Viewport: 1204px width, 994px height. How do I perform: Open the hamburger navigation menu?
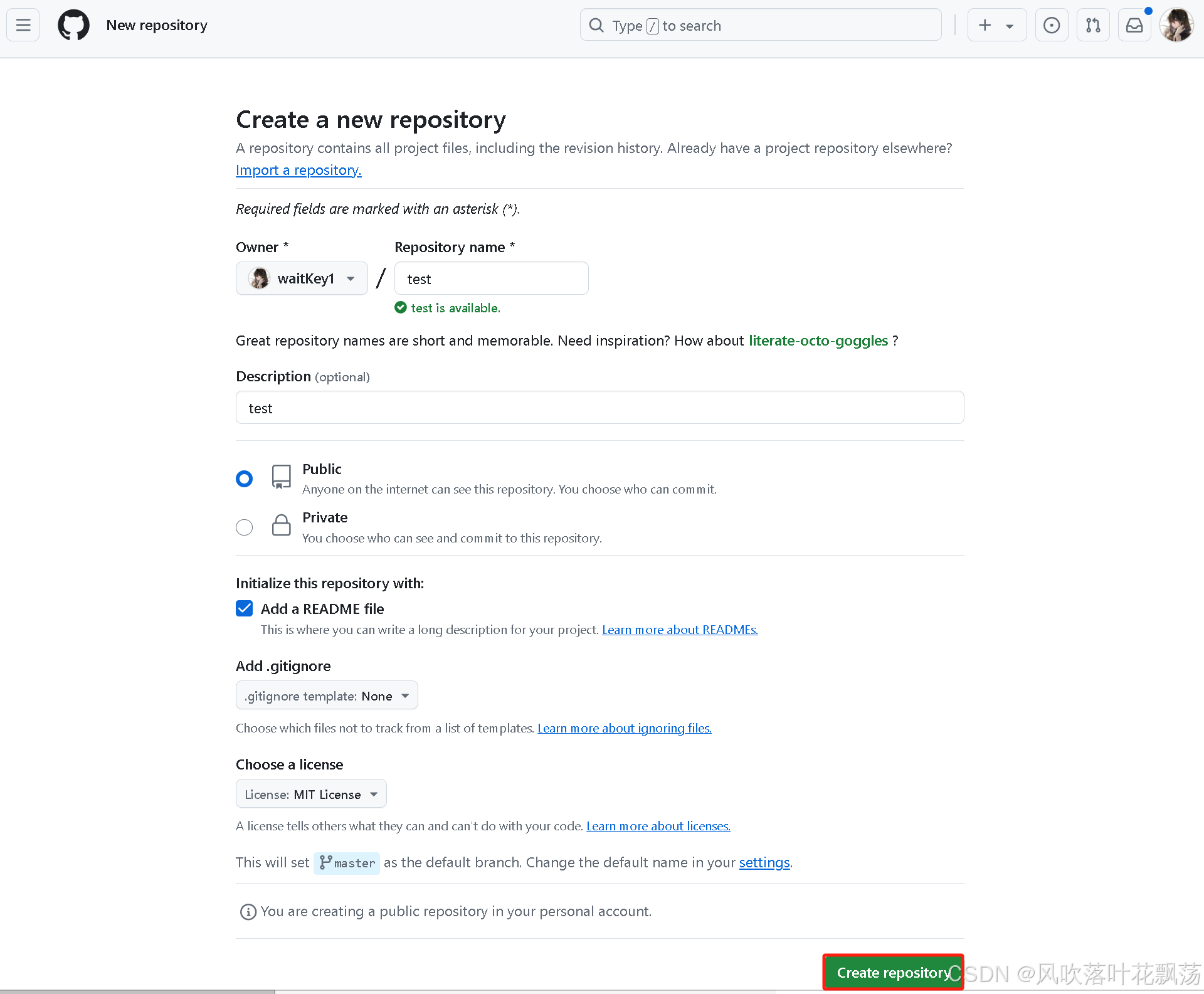[x=23, y=25]
